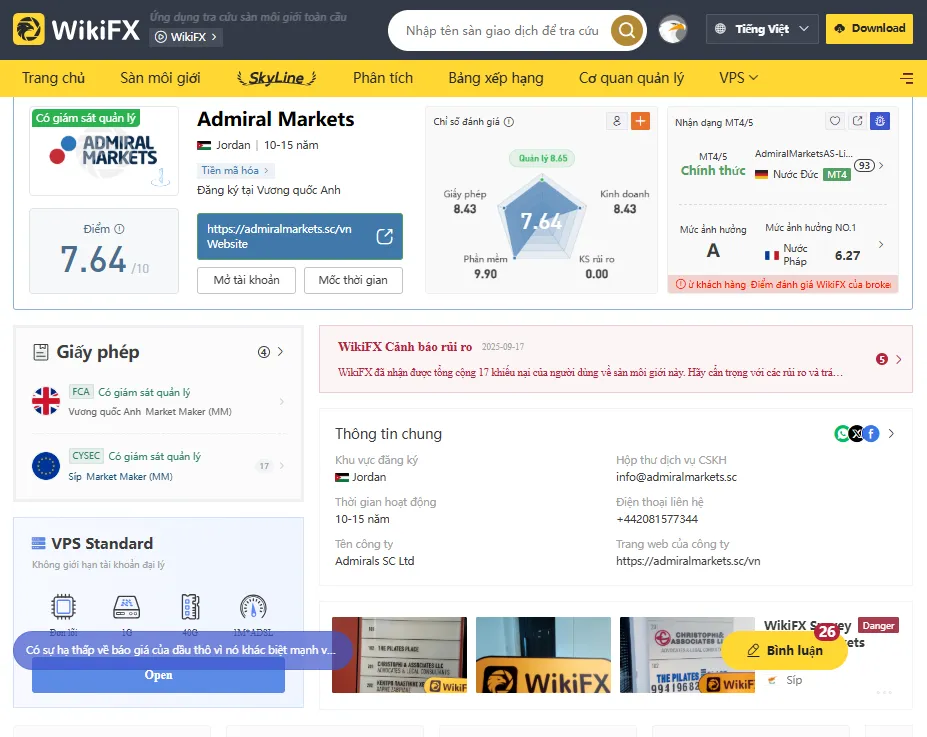The image size is (927, 737).
Task: Open the SkyLine menu item
Action: coord(277,77)
